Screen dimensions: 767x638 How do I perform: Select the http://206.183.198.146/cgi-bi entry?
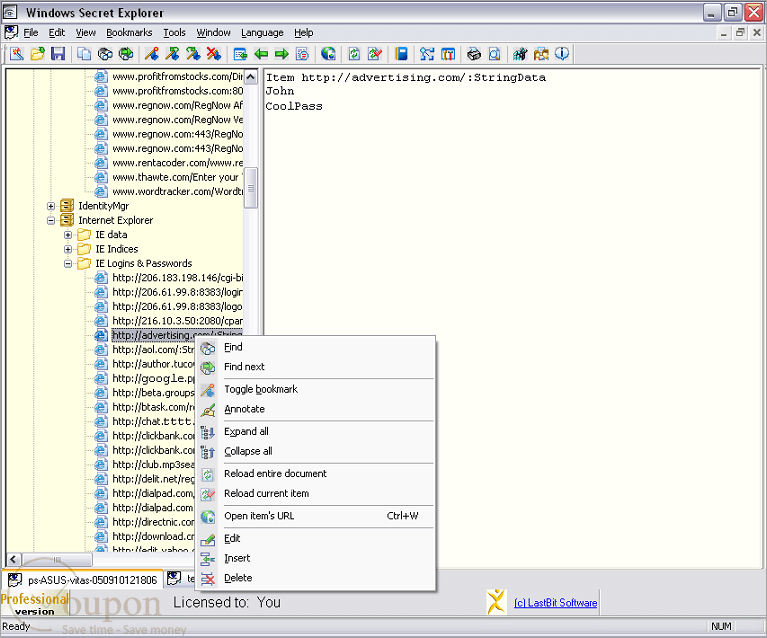177,278
